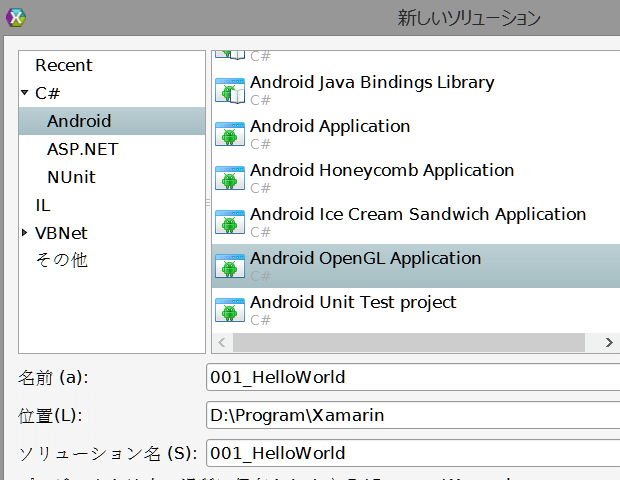Click the Xamarin Studio logo icon

tap(16, 17)
